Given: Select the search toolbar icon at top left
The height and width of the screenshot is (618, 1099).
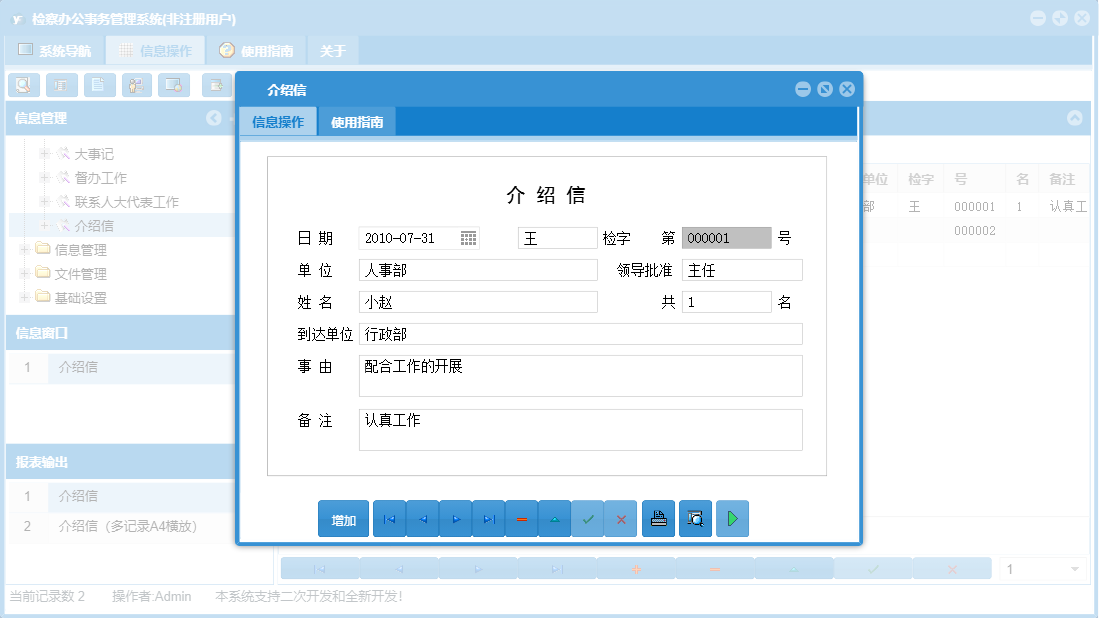Looking at the screenshot, I should [23, 85].
